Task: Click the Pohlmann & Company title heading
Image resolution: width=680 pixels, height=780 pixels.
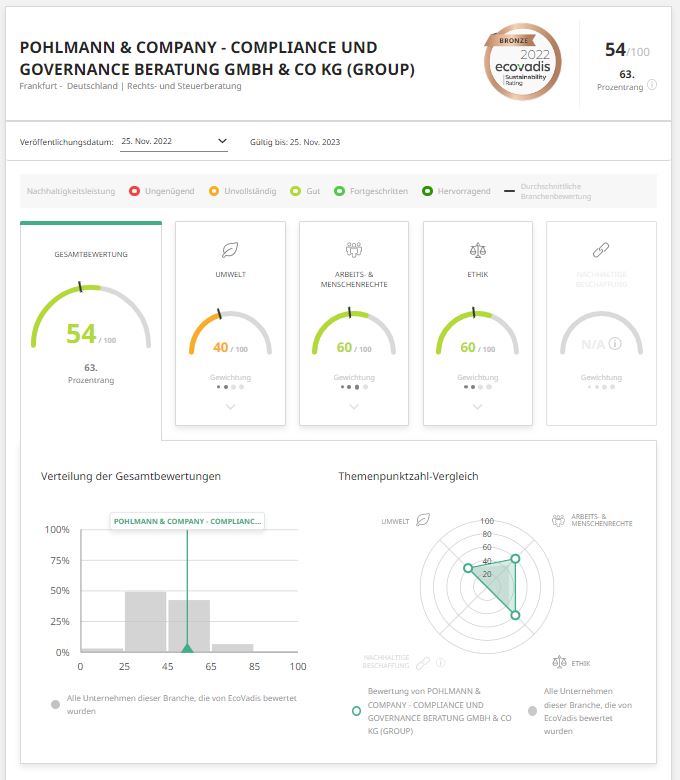Action: (x=217, y=58)
